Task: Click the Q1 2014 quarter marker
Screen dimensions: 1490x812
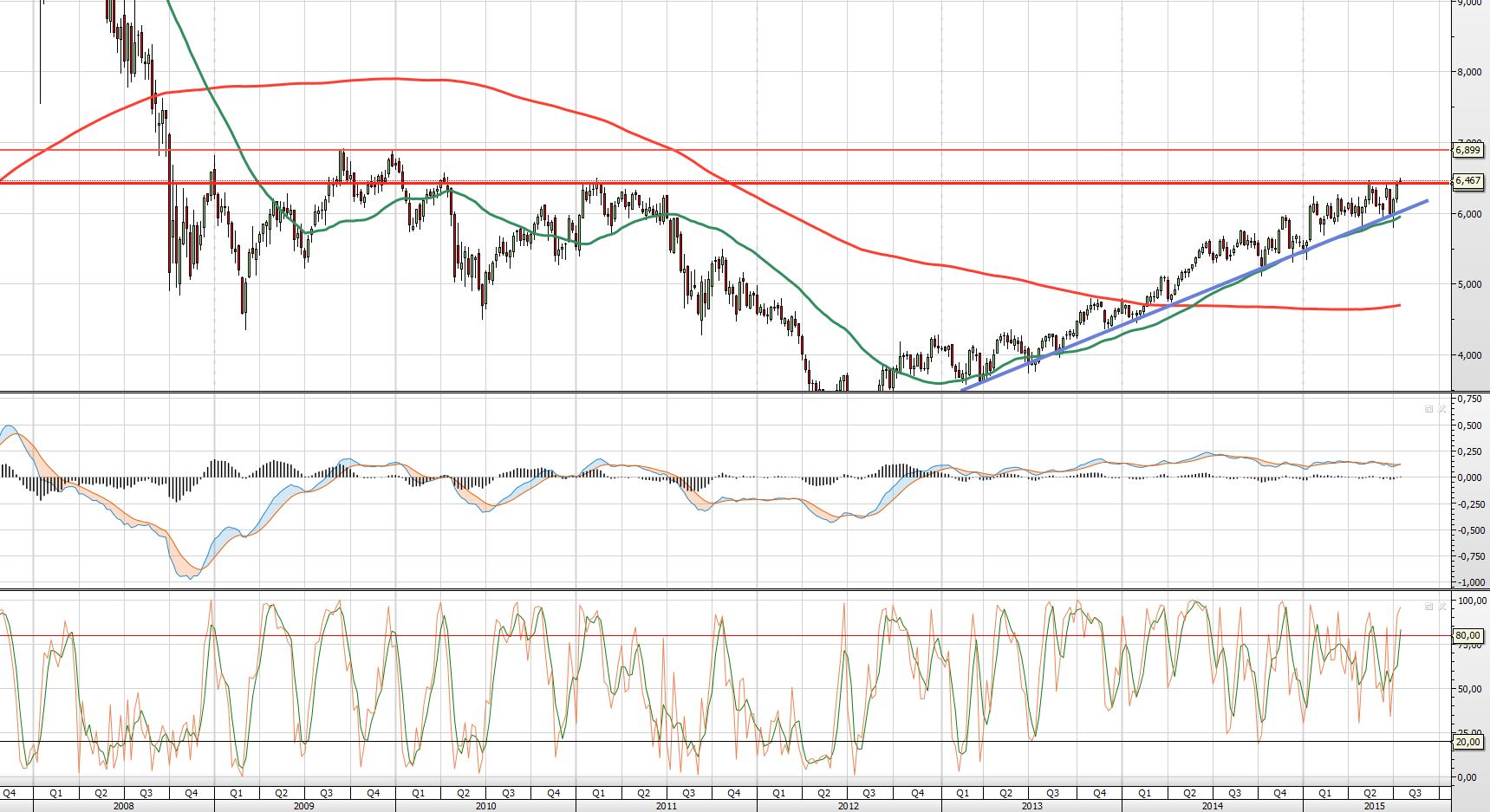Action: coord(1144,793)
